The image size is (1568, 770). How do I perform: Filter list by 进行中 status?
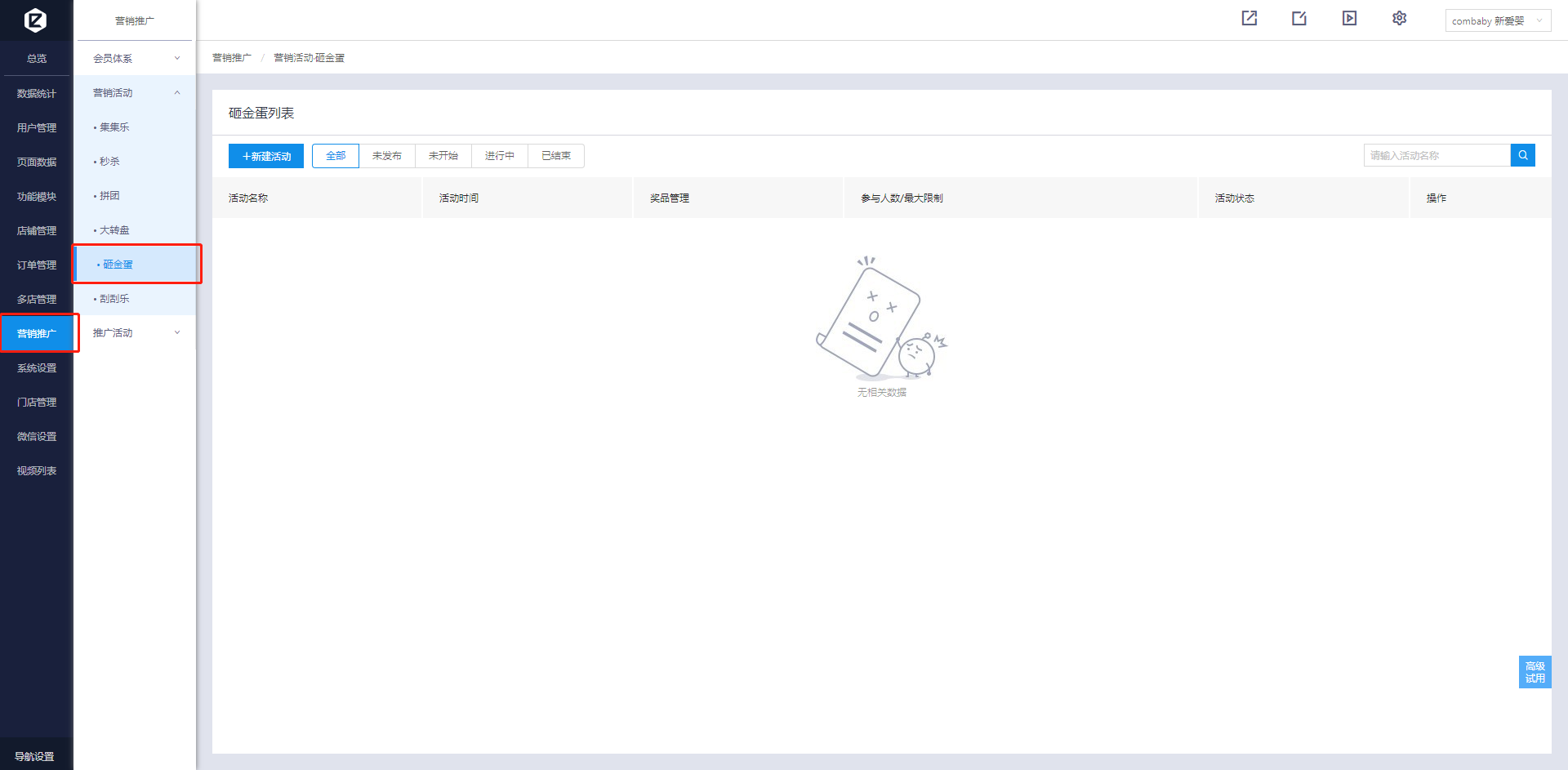499,155
